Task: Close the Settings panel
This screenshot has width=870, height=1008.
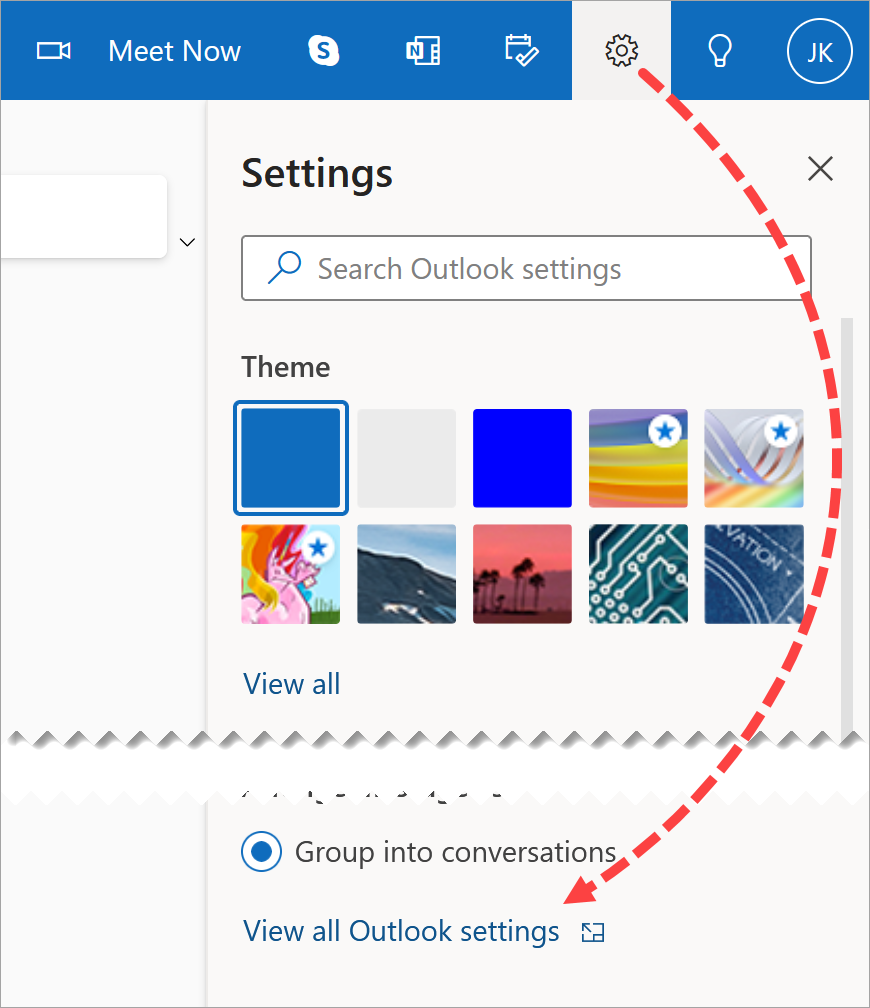Action: point(820,169)
